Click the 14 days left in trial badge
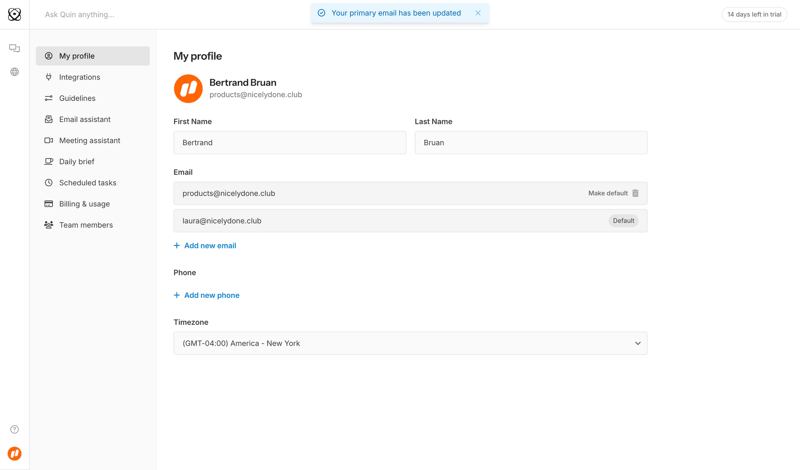 754,14
